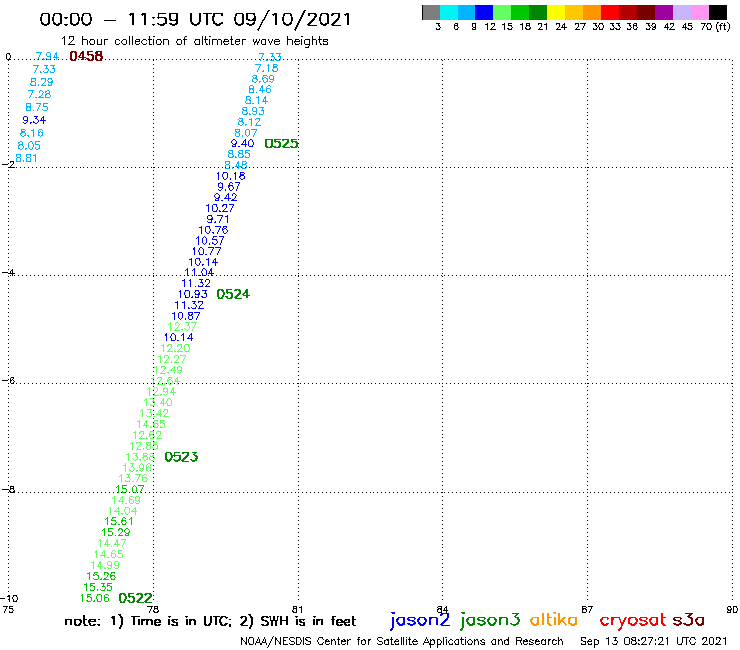Click the 0524 pass time label

pos(233,294)
